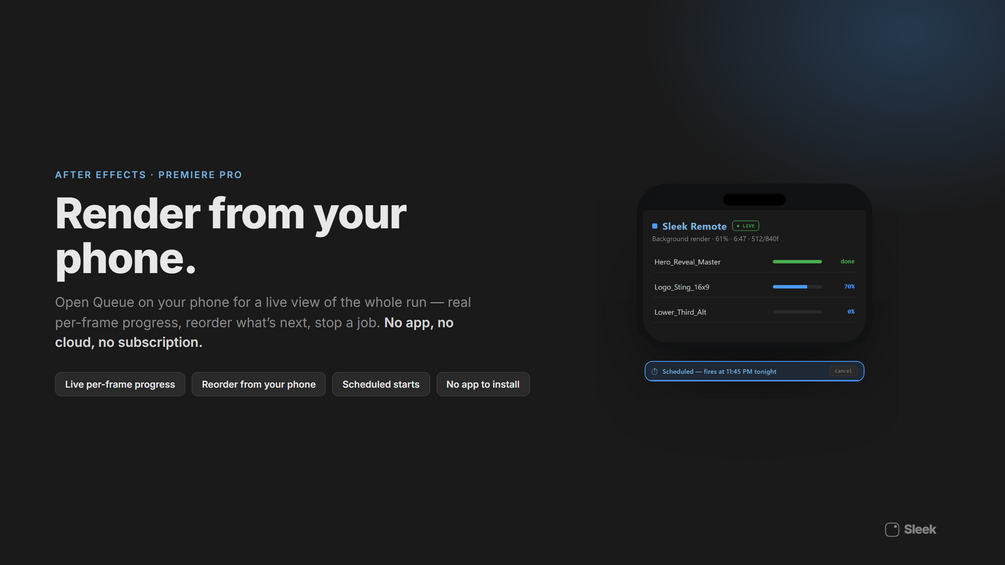This screenshot has height=565, width=1005.
Task: Click the Logo_Sting_16x9 blue progress bar
Action: pos(797,287)
